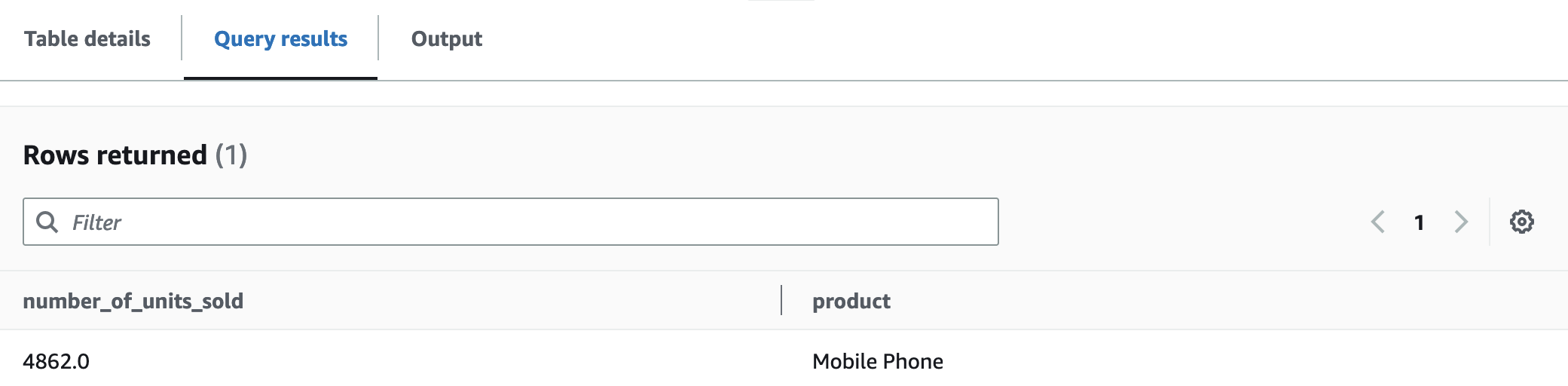1568x386 pixels.
Task: Switch to the Table details tab
Action: click(87, 38)
